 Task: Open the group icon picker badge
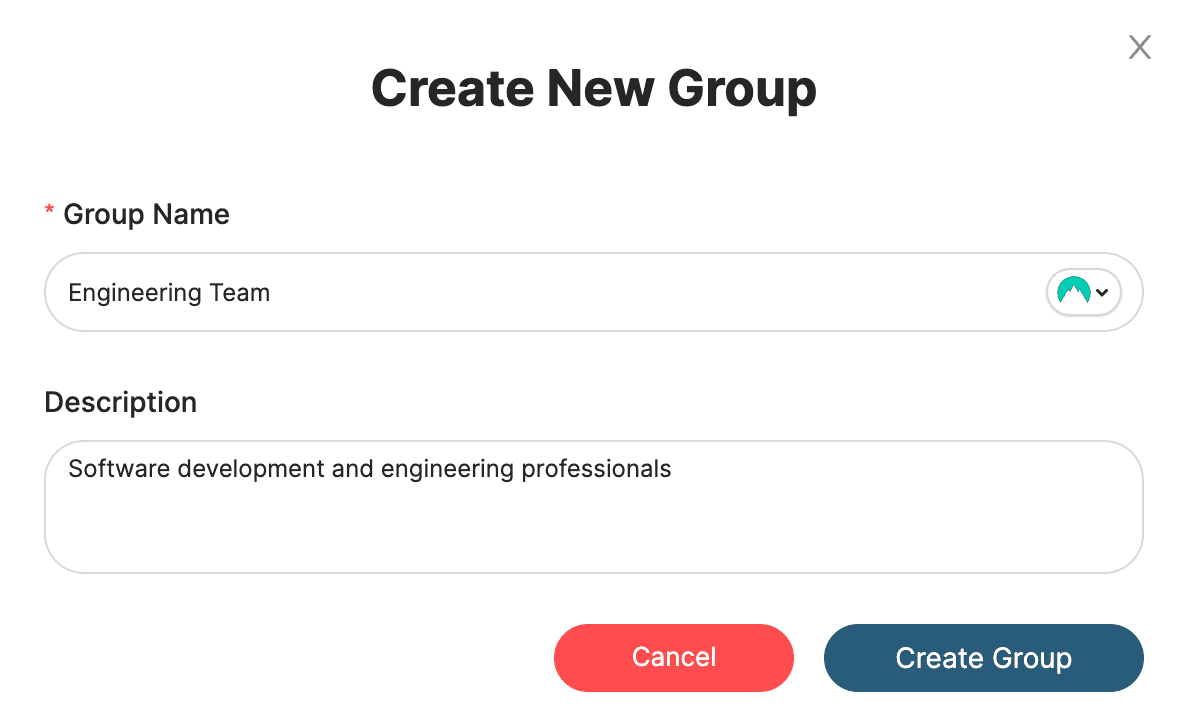(x=1083, y=292)
